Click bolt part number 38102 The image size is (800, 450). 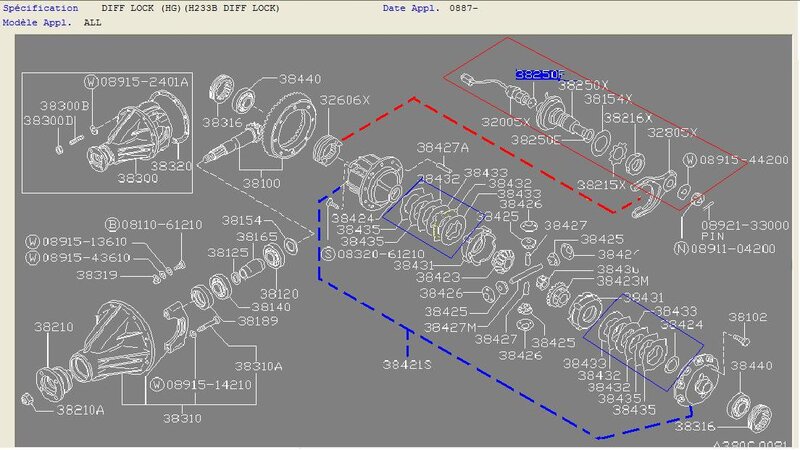click(x=747, y=318)
